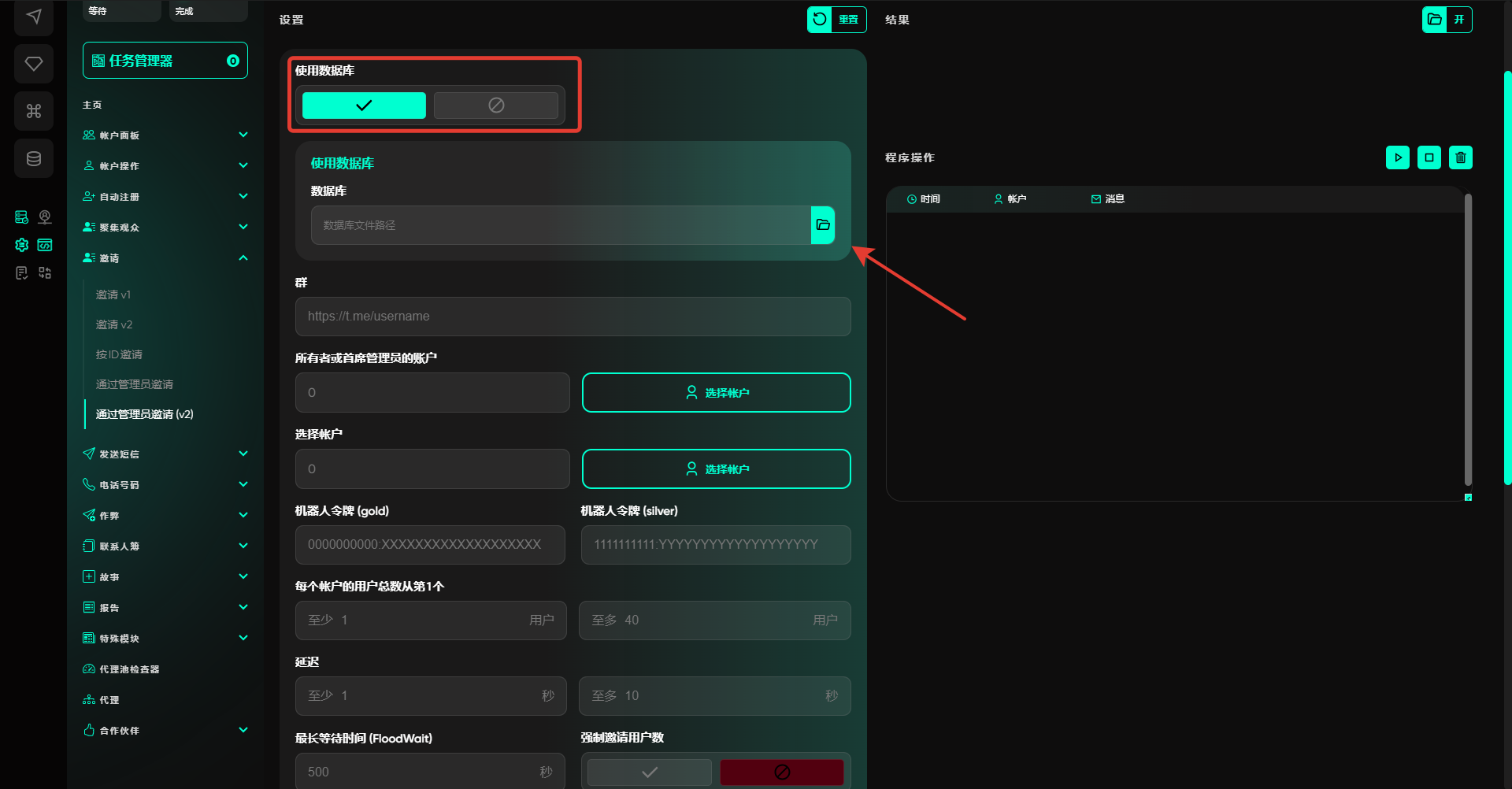Open the database stack icon in sidebar

point(34,158)
